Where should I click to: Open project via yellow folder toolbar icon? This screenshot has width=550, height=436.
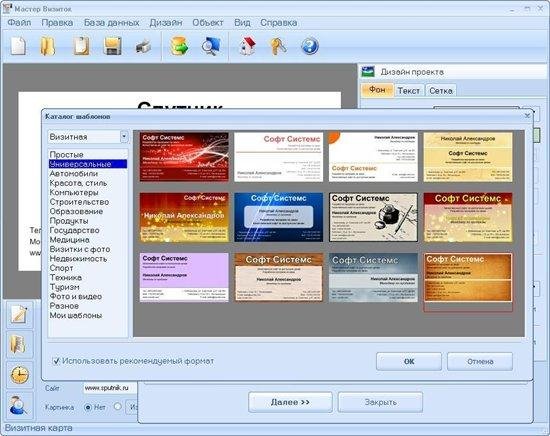tap(48, 46)
